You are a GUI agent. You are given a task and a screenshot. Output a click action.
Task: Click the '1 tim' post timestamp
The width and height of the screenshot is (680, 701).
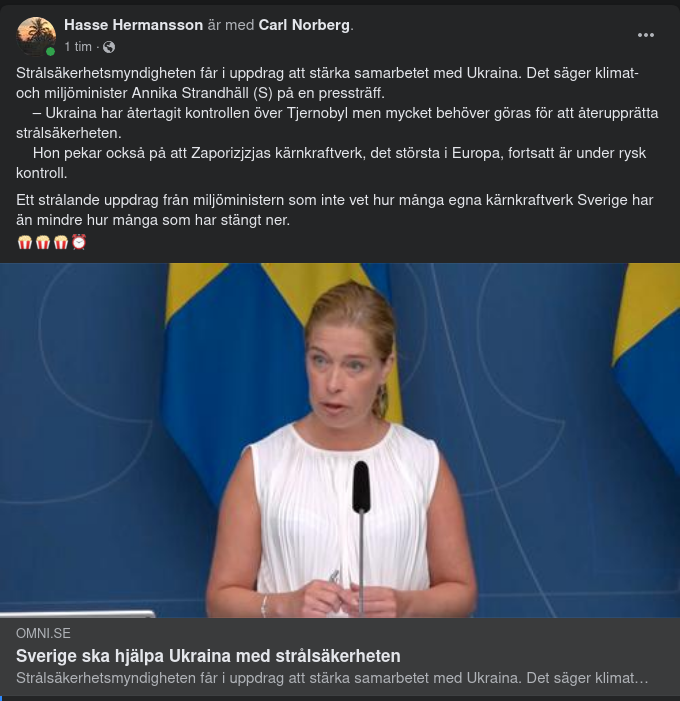point(78,47)
